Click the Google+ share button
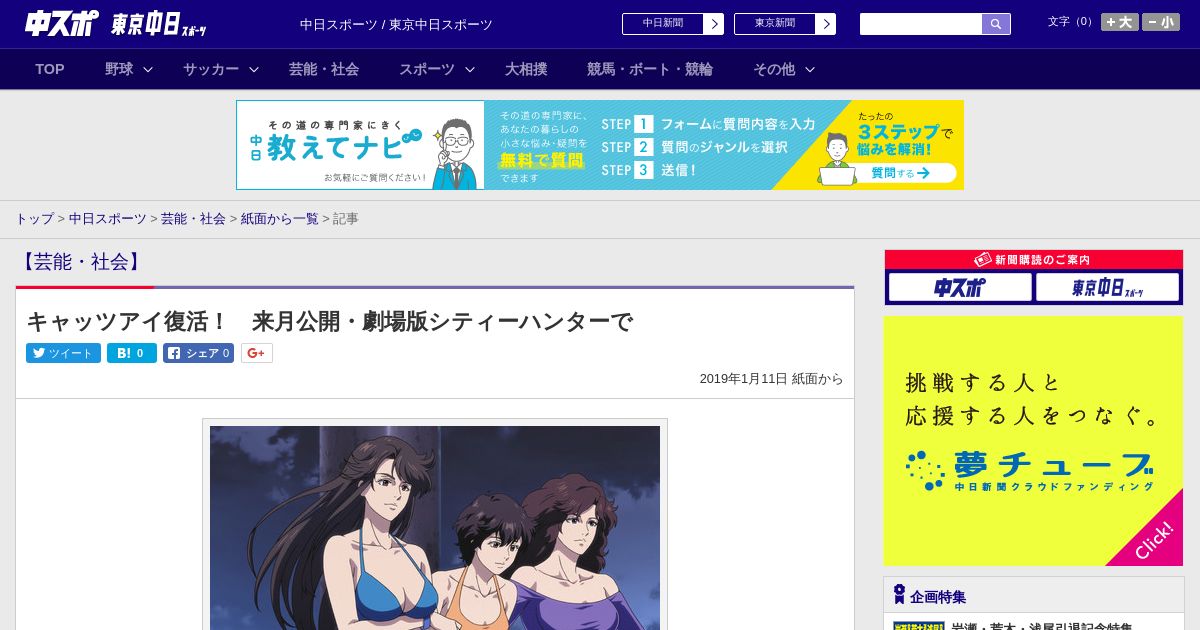Screen dimensions: 1200x630 (x=257, y=353)
